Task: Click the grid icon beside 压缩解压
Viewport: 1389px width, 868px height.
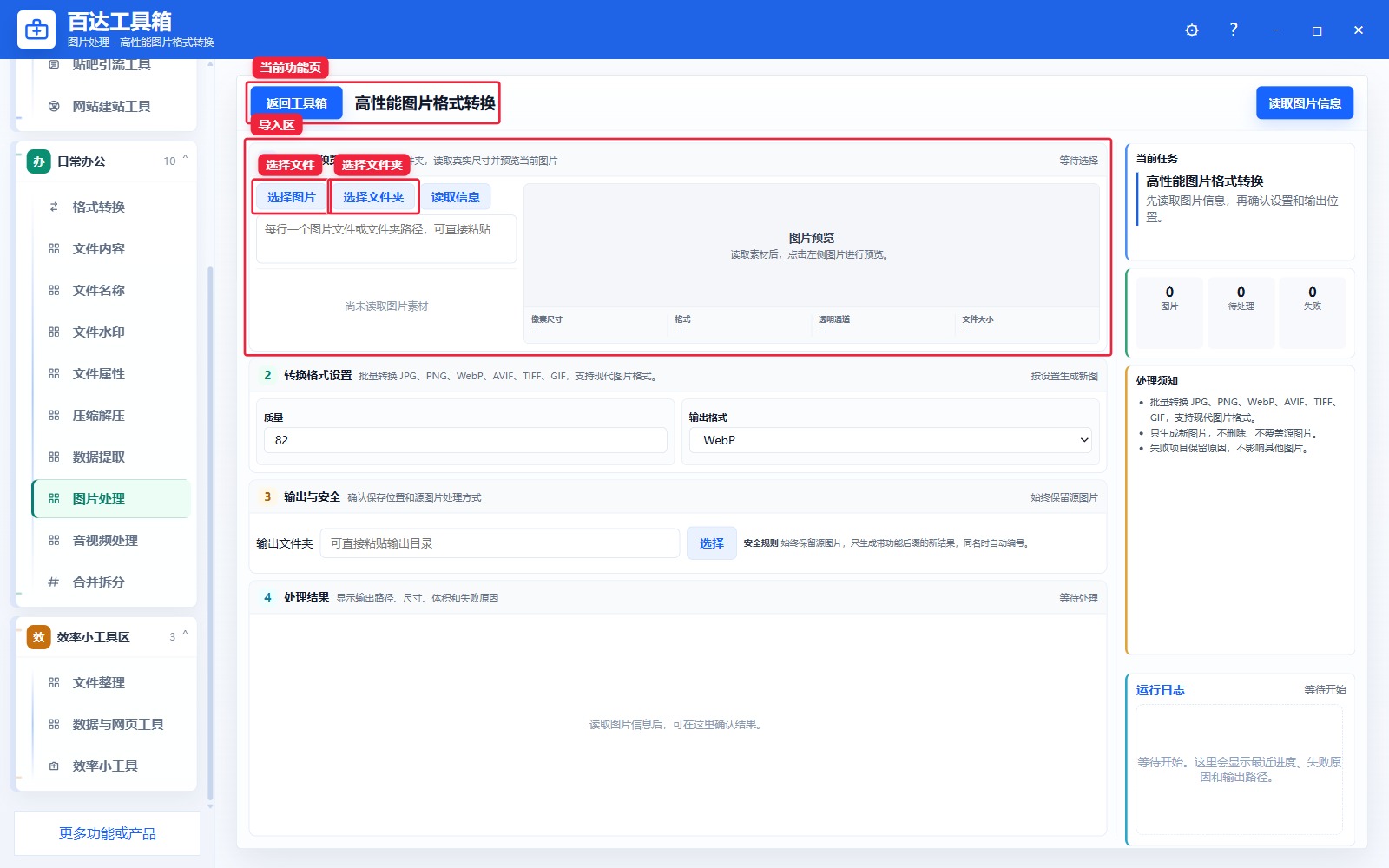Action: click(54, 415)
